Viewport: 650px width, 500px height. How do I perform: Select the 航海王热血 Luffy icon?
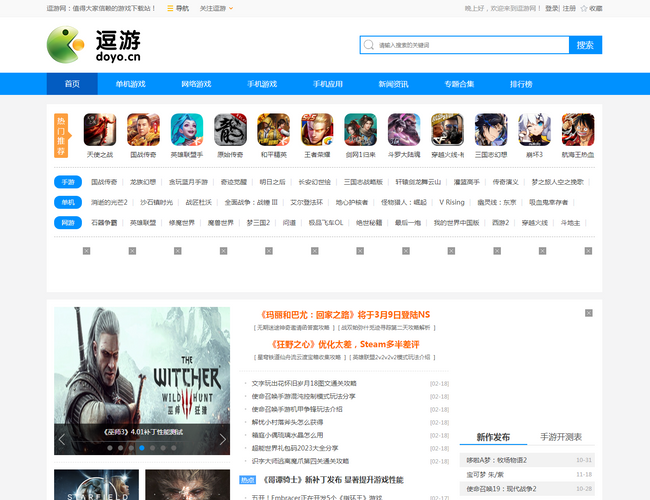(x=578, y=130)
